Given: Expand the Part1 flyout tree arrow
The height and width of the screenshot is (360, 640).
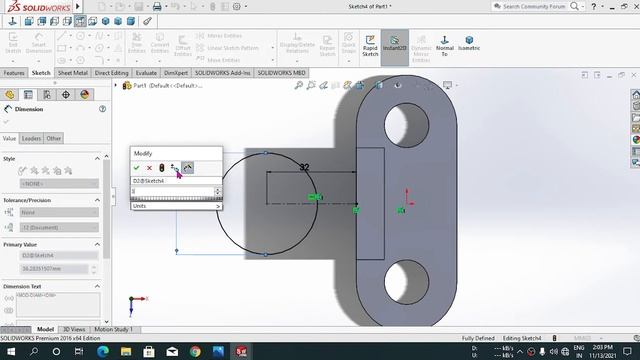Looking at the screenshot, I should 116,85.
